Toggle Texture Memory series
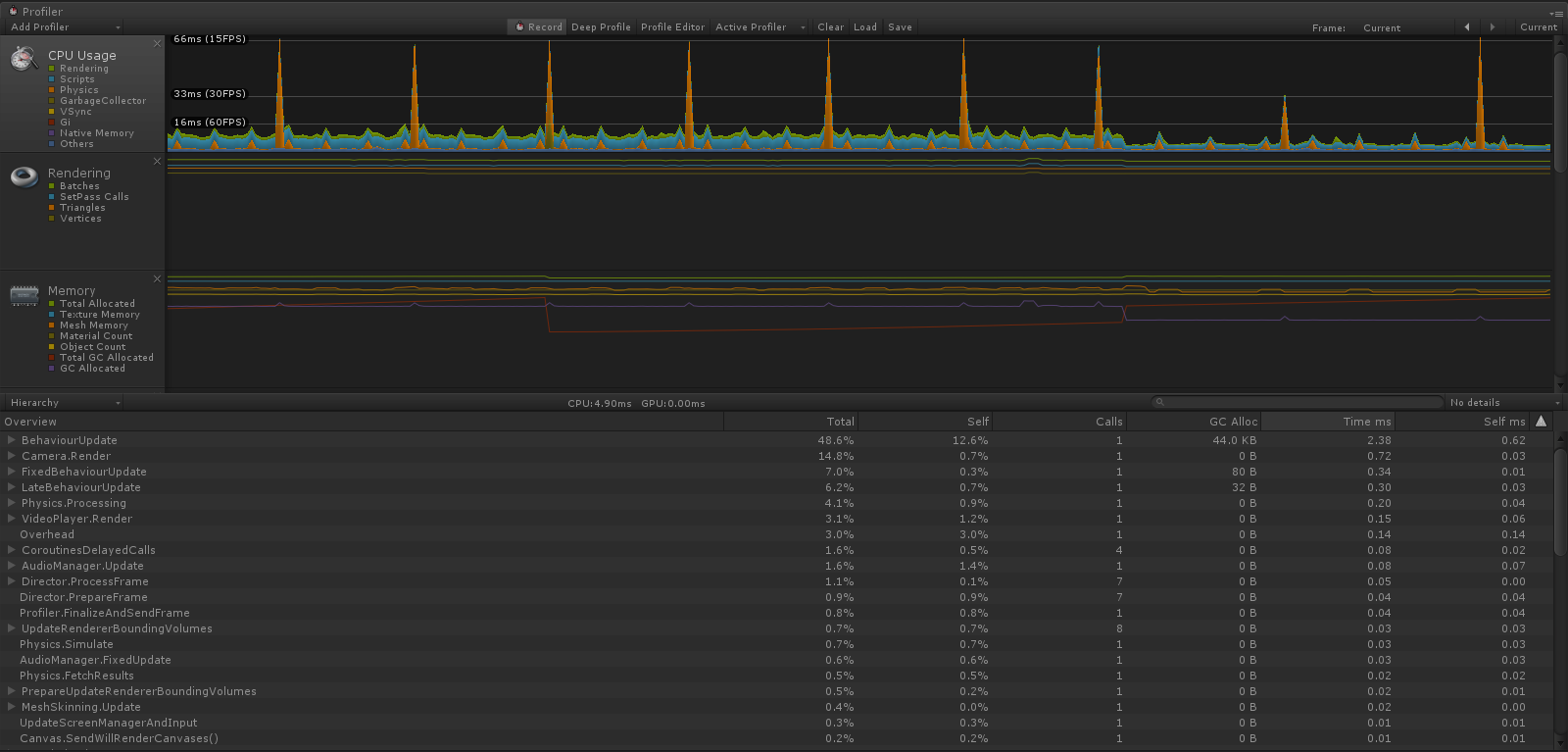1568x752 pixels. [52, 315]
